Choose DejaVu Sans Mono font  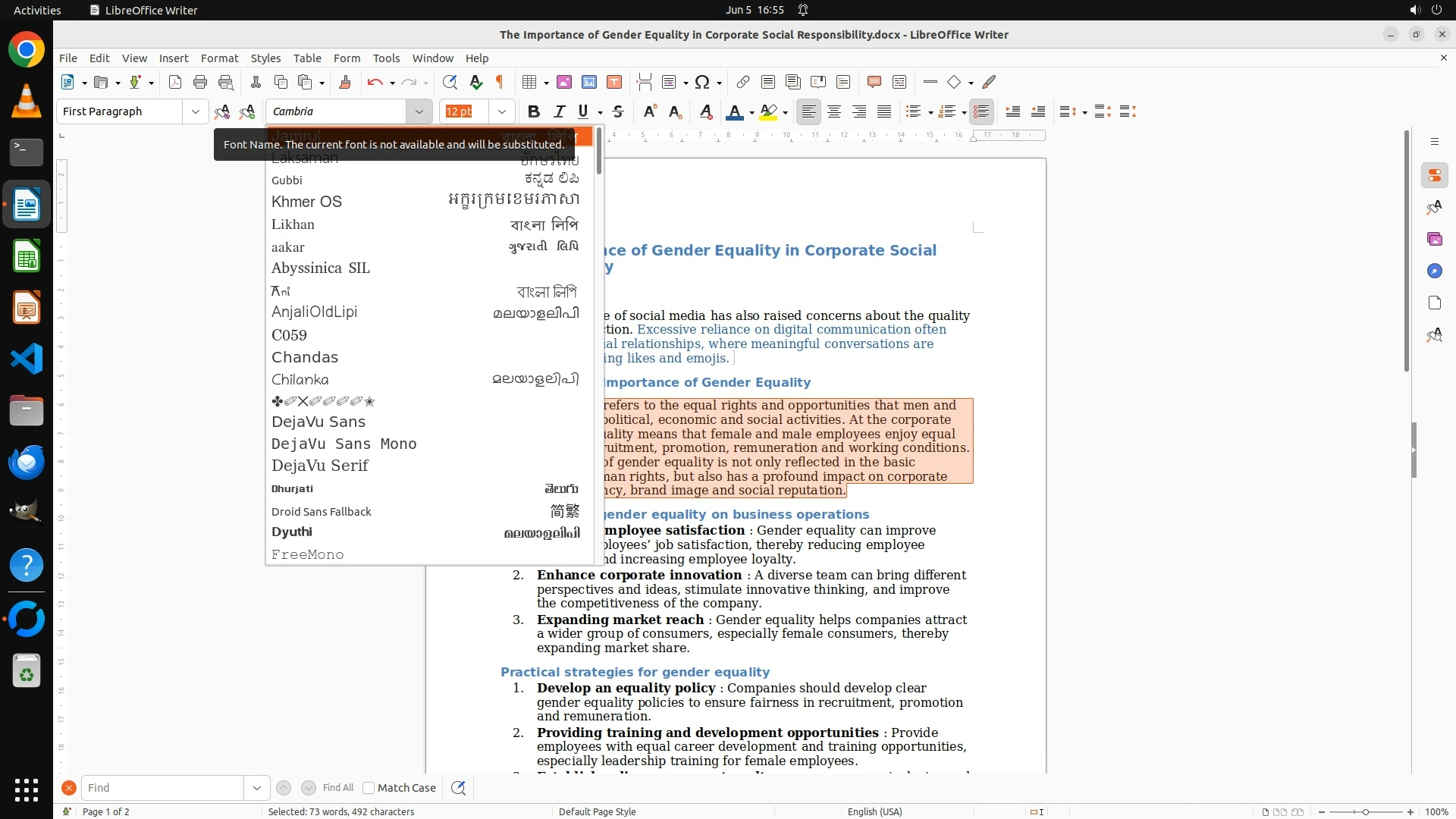coord(344,444)
